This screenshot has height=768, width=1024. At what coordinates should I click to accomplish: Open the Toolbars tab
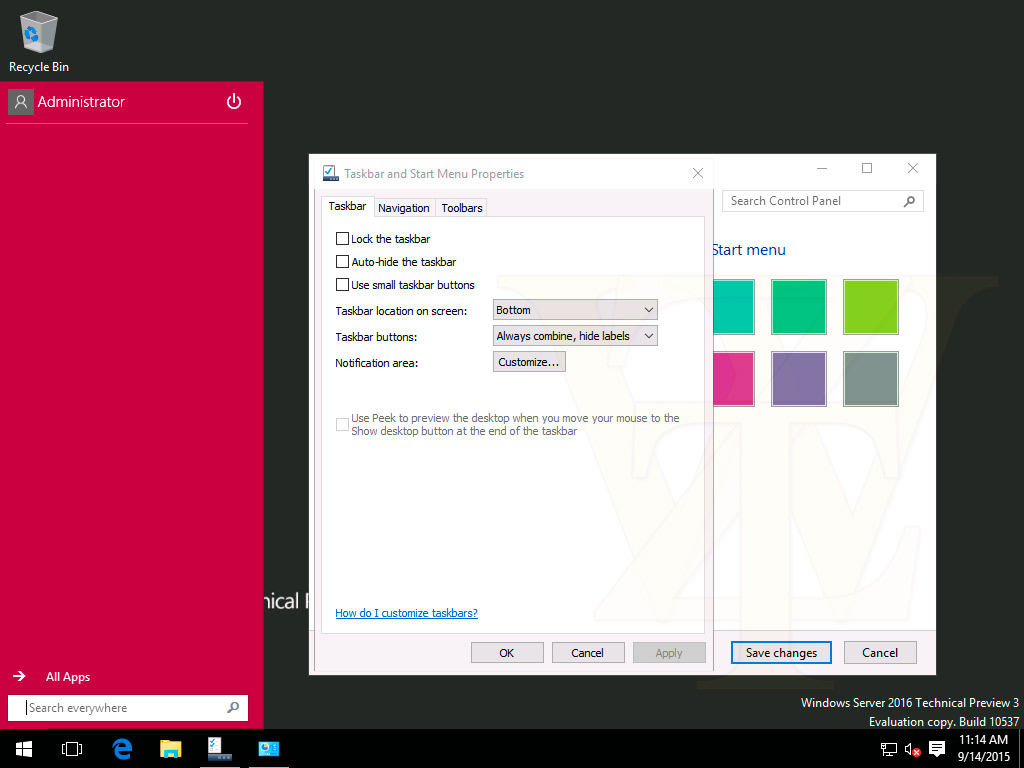pyautogui.click(x=462, y=208)
